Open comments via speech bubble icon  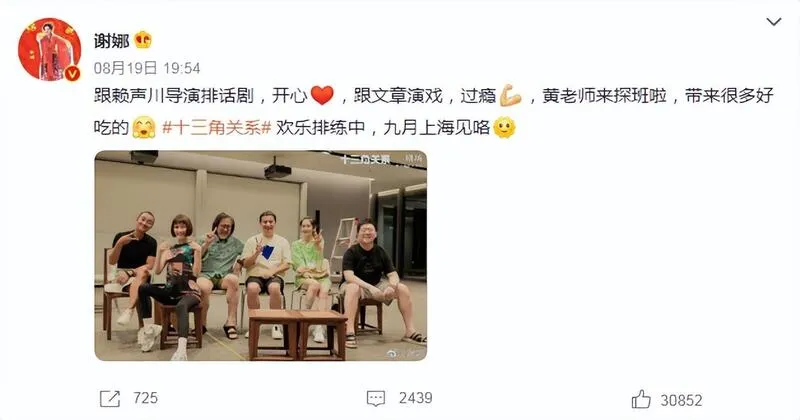pos(376,399)
